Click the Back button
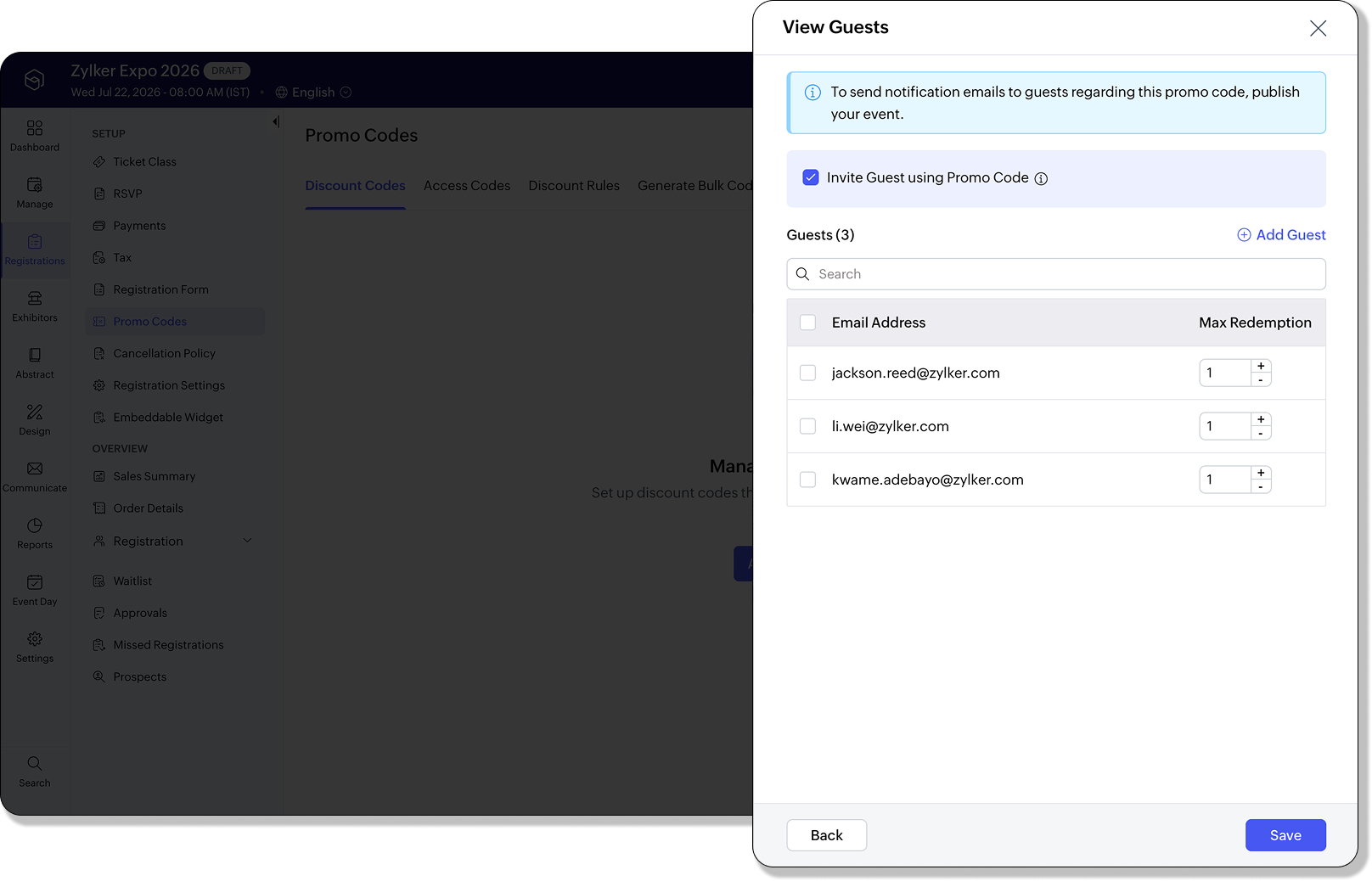 (827, 835)
